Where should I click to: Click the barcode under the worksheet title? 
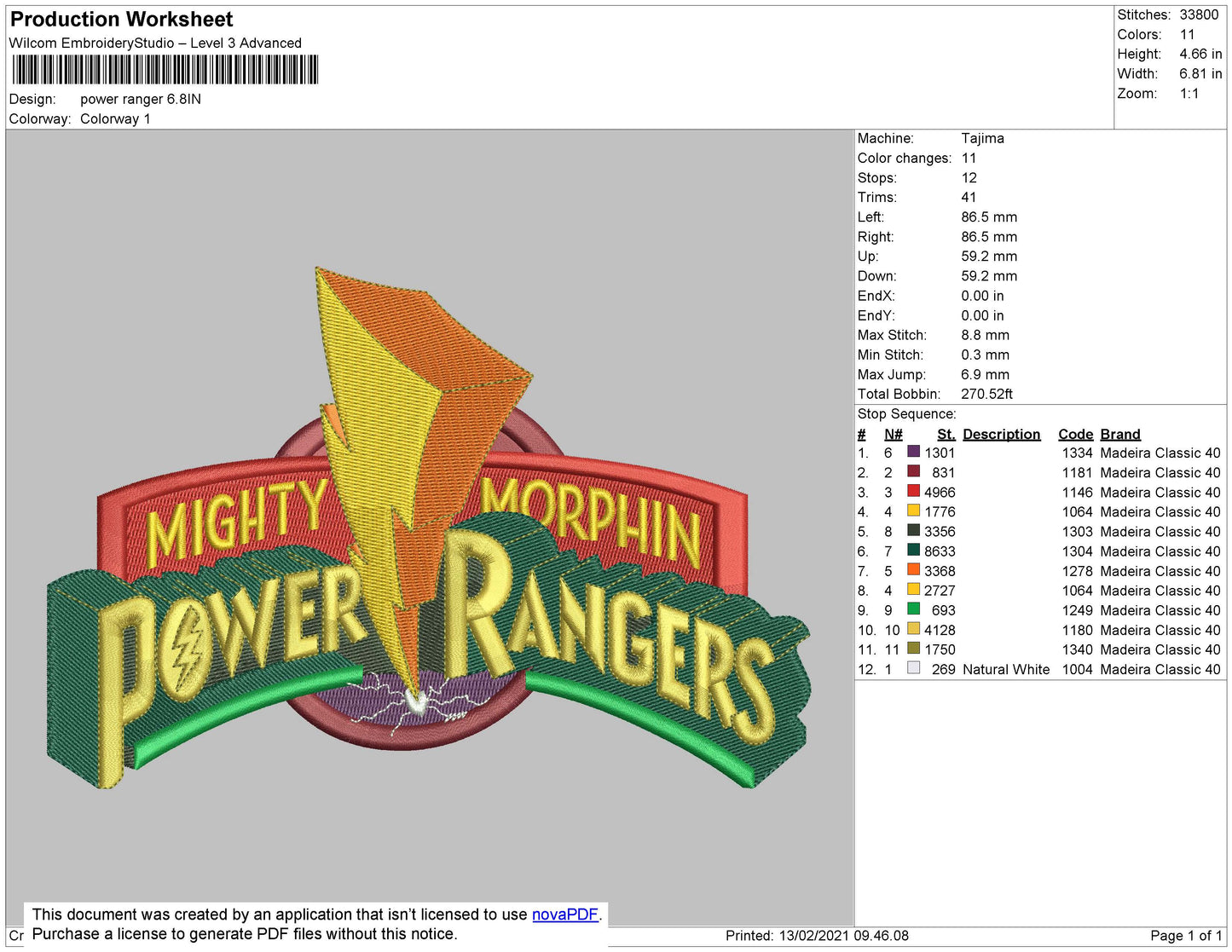(165, 70)
